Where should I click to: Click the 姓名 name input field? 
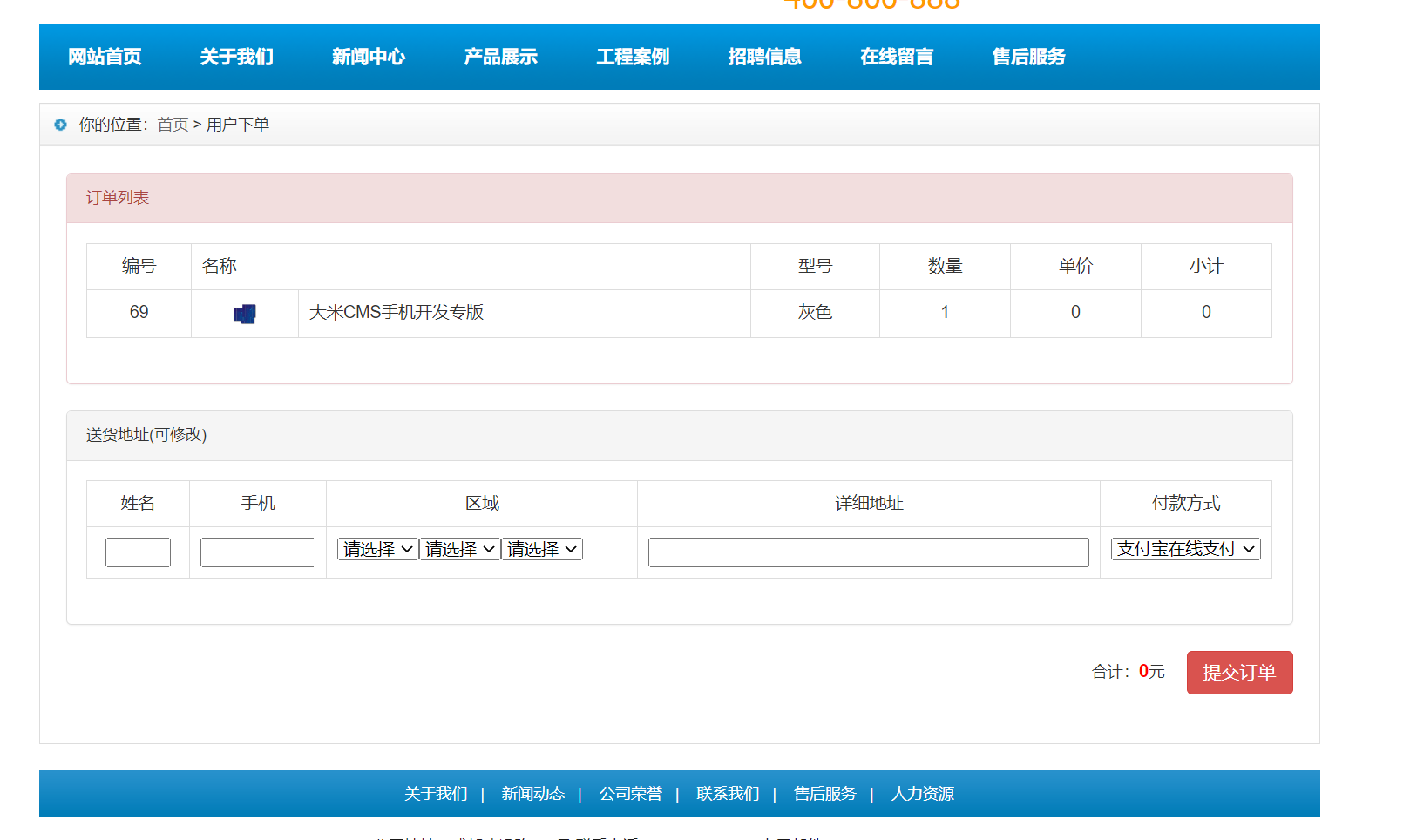(x=138, y=552)
